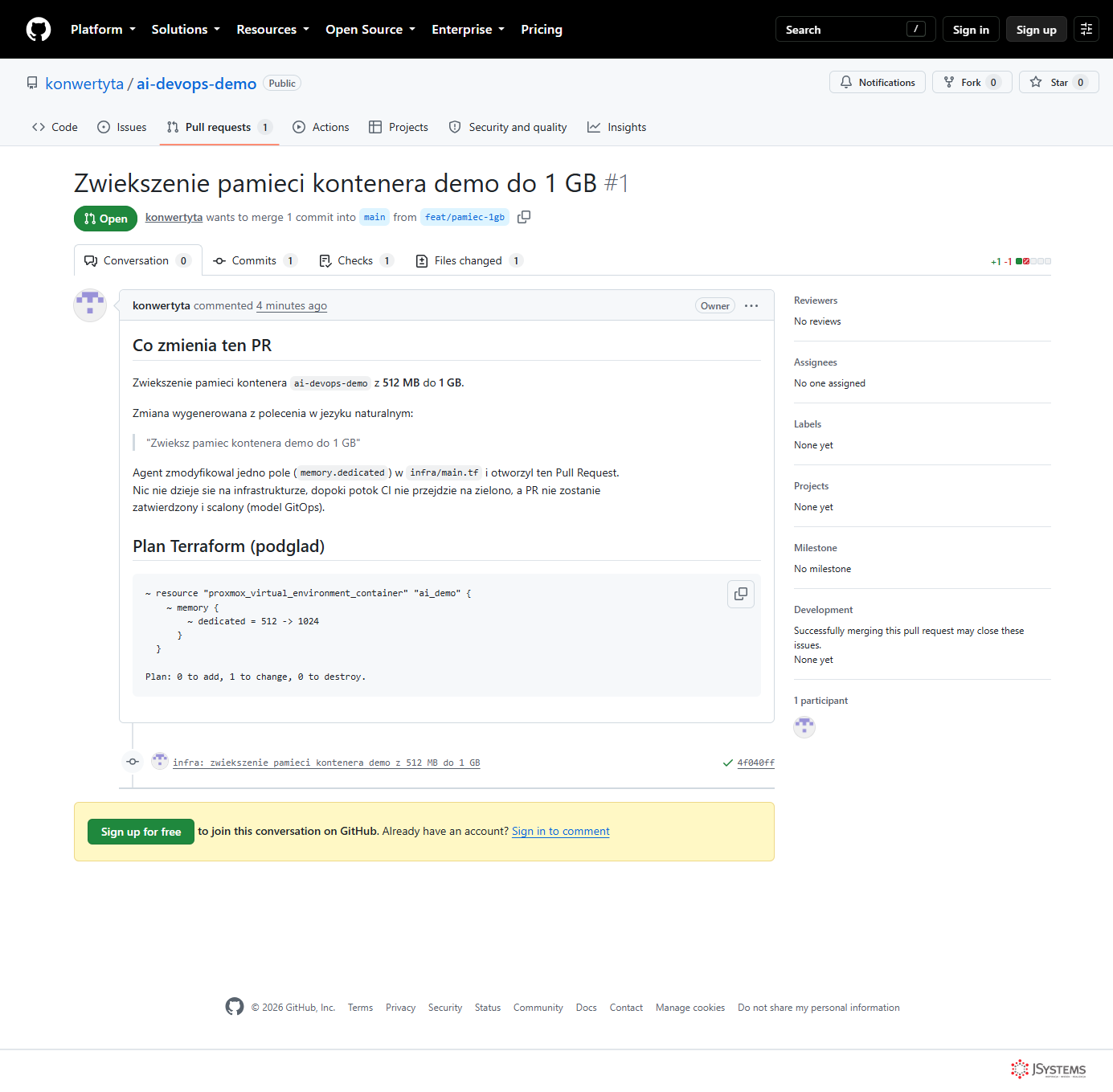Open the Issues tab
The height and width of the screenshot is (1092, 1113).
coord(122,127)
